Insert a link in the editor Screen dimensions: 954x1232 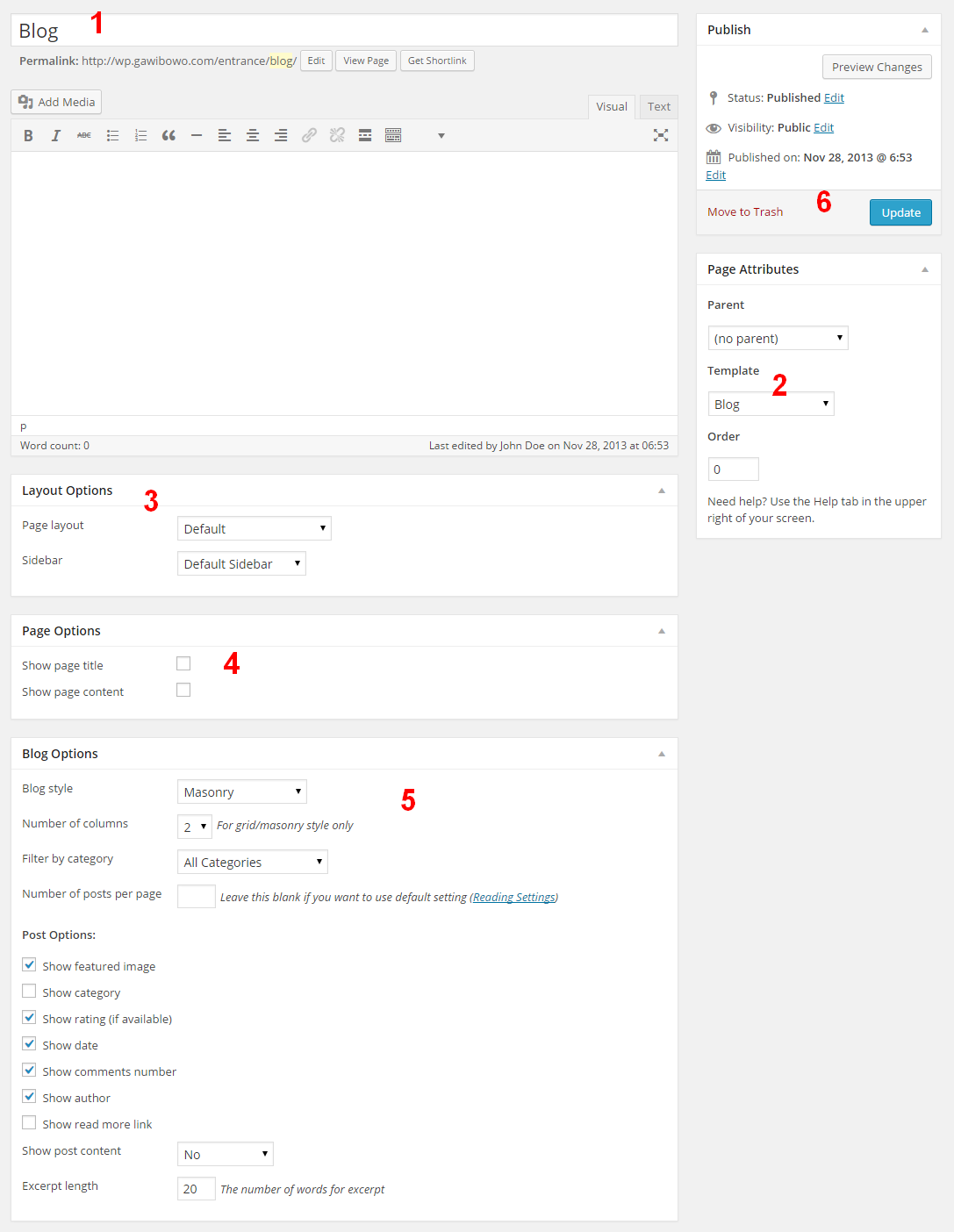point(309,135)
